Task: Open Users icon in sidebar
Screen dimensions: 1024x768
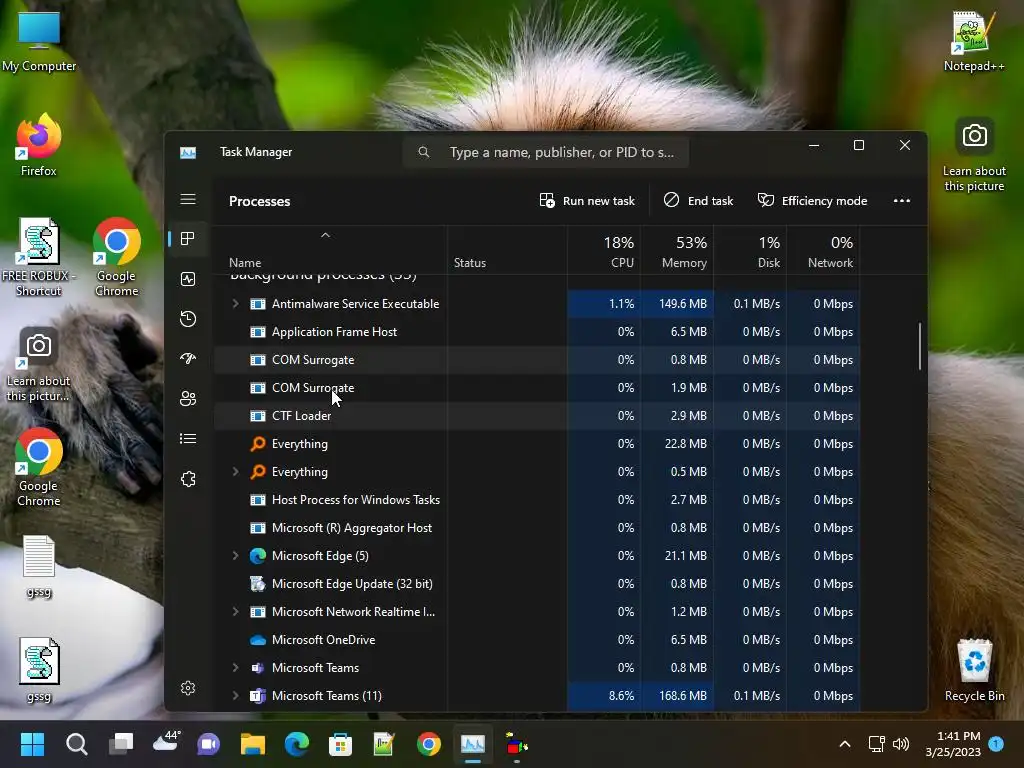Action: coord(188,398)
